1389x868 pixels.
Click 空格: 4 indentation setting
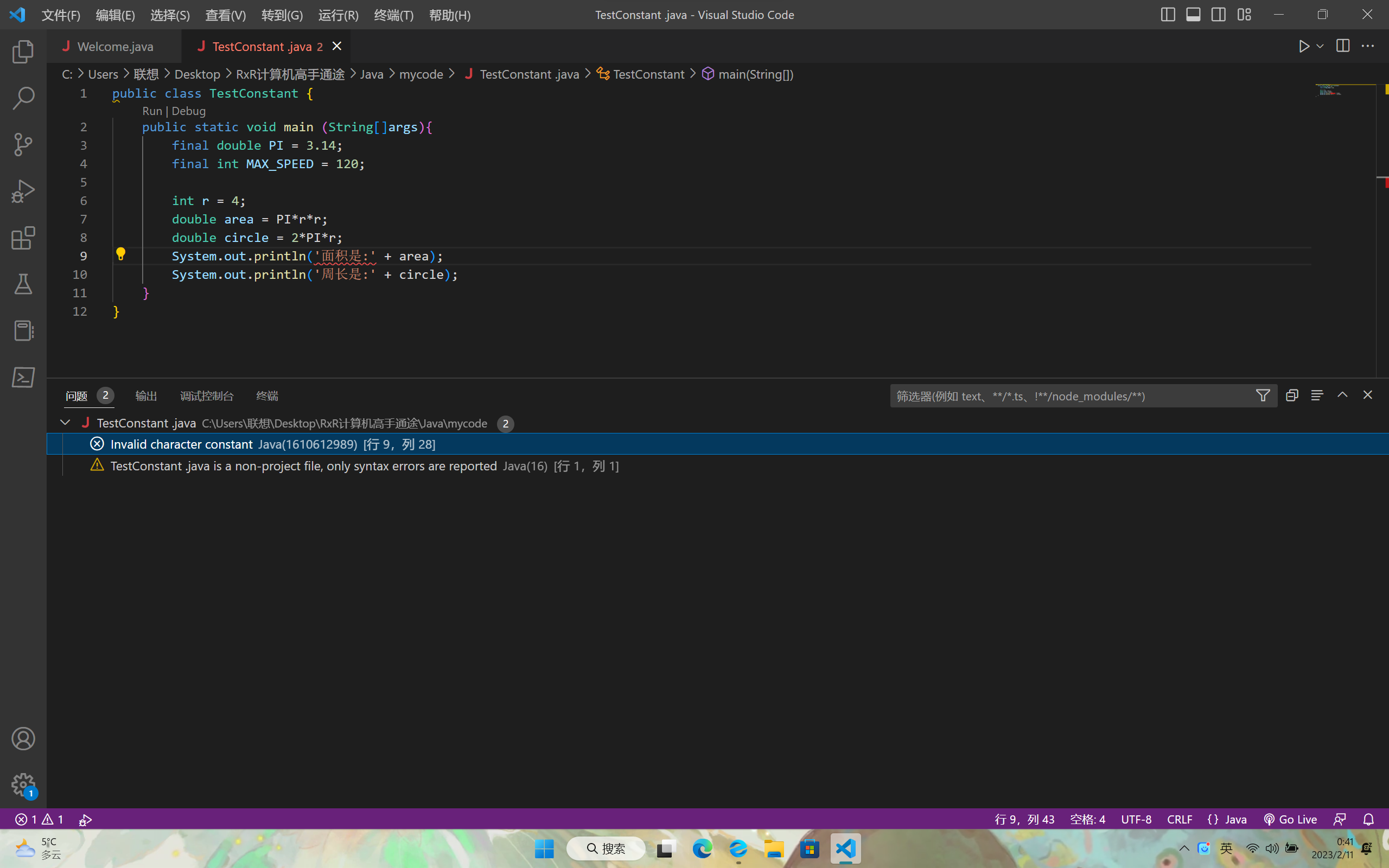pos(1088,819)
